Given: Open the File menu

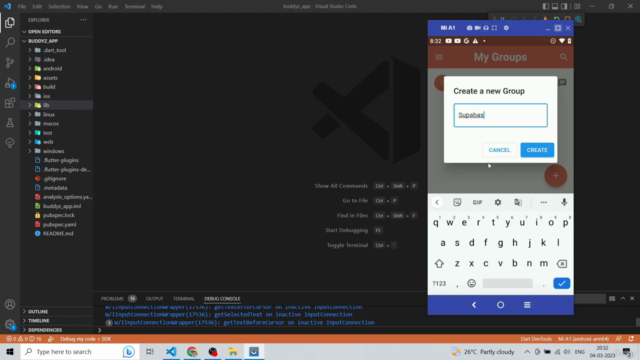Looking at the screenshot, I should (22, 7).
